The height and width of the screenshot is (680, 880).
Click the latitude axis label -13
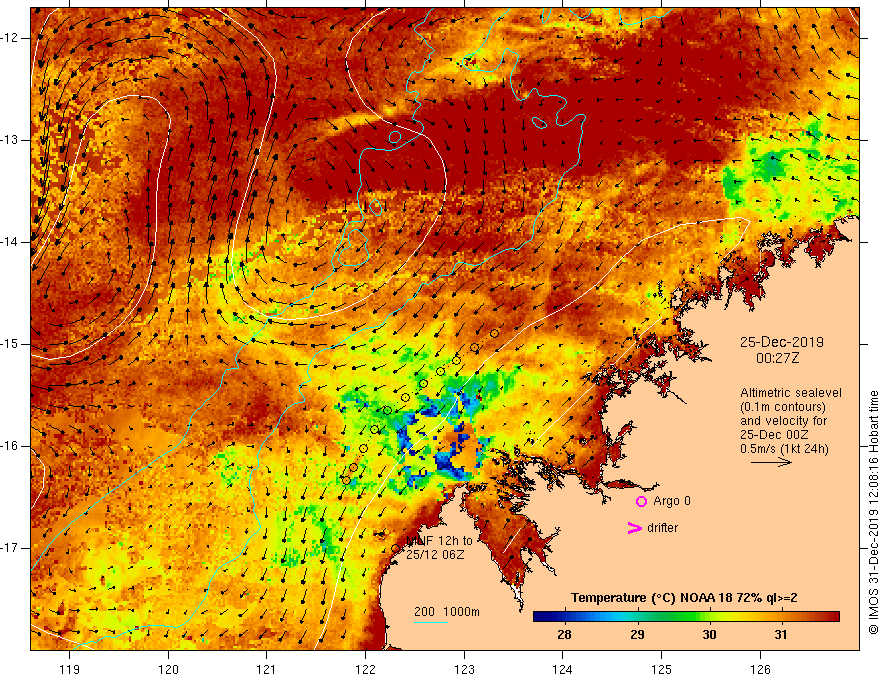point(10,140)
